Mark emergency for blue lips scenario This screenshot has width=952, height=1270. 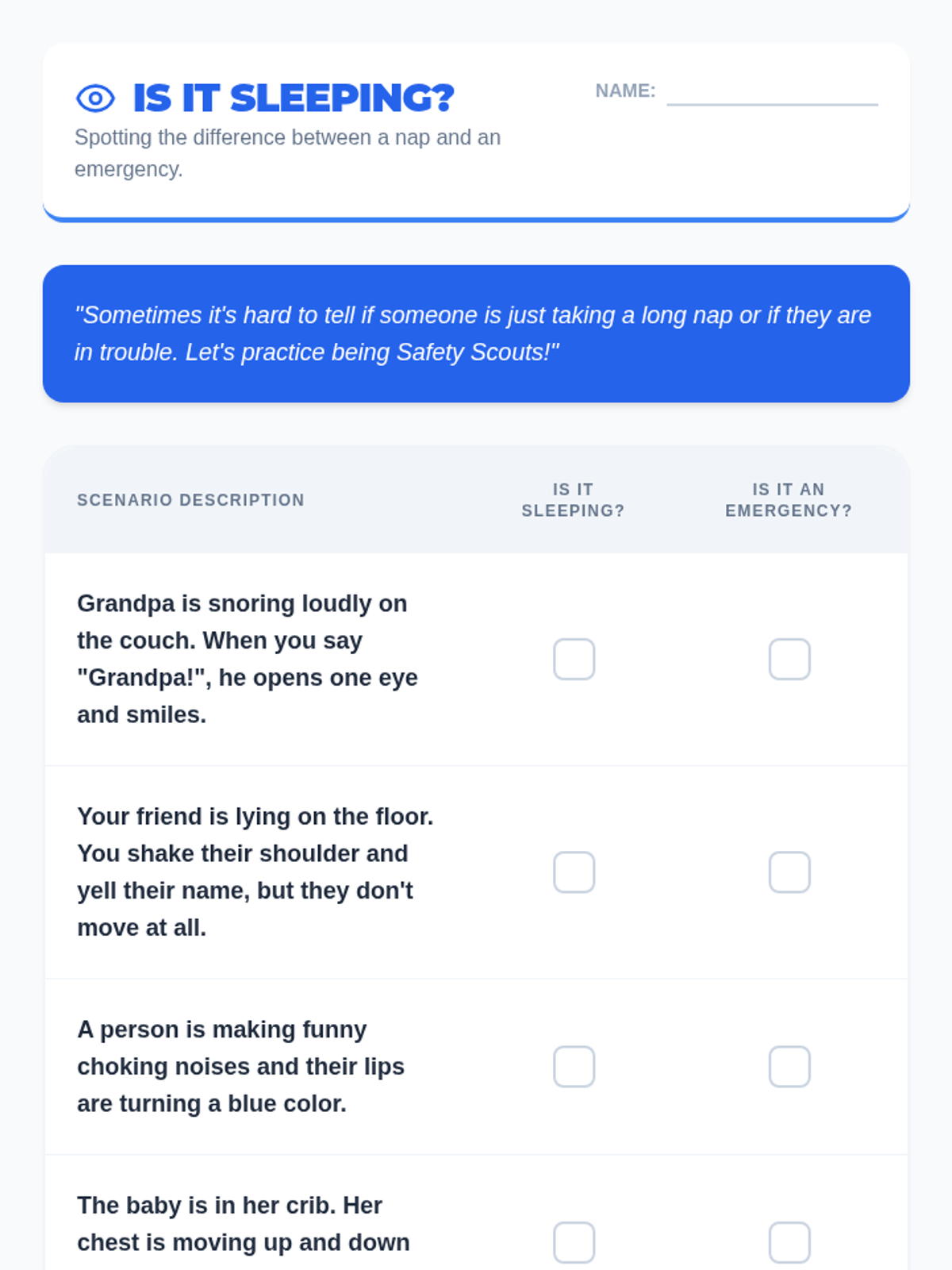coord(789,1067)
